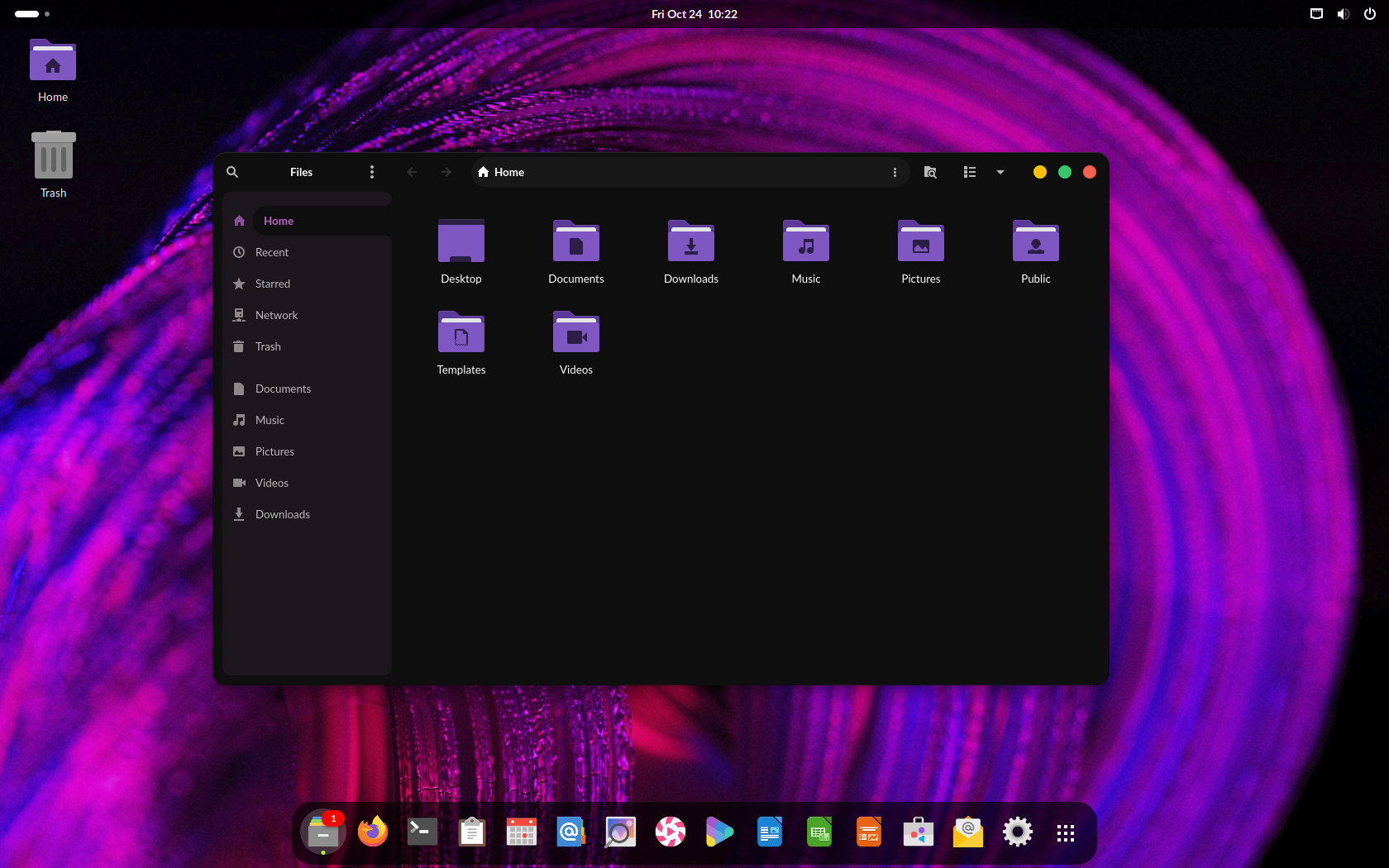The width and height of the screenshot is (1389, 868).
Task: Open the path bar options menu
Action: point(895,172)
